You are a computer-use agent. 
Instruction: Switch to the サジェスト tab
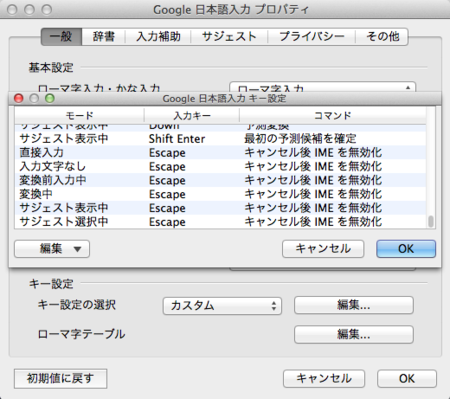pyautogui.click(x=229, y=36)
